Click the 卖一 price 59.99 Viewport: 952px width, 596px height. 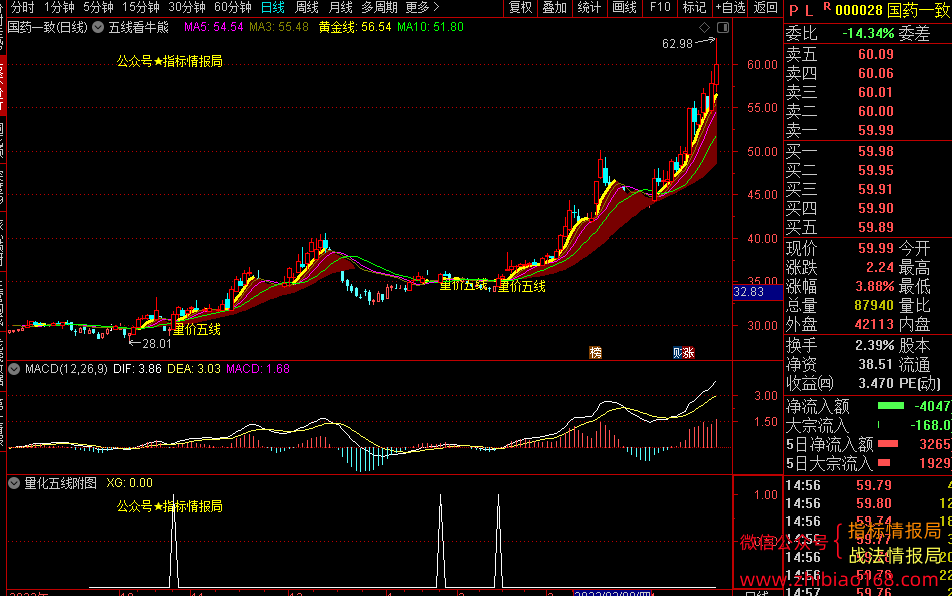876,130
